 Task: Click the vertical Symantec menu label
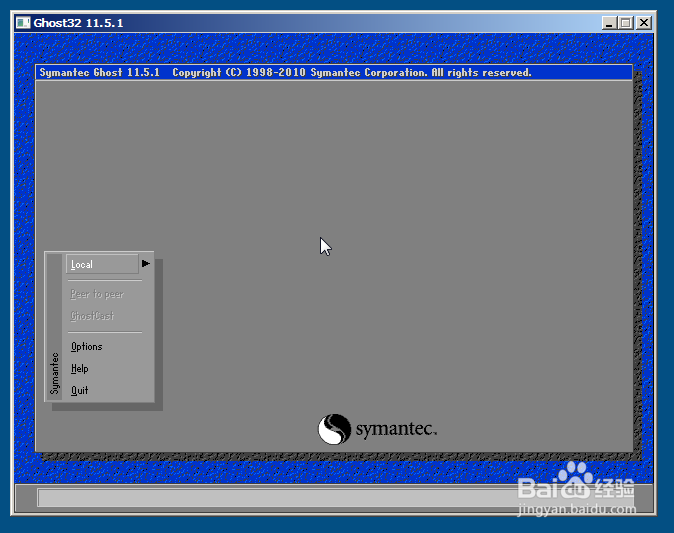point(54,373)
